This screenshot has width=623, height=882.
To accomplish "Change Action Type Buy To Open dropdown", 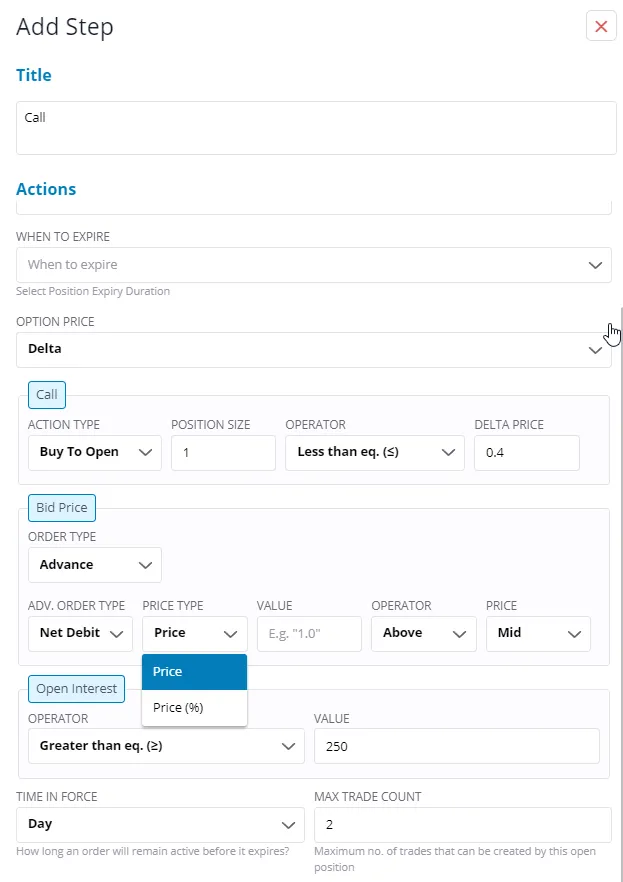I will (x=94, y=452).
